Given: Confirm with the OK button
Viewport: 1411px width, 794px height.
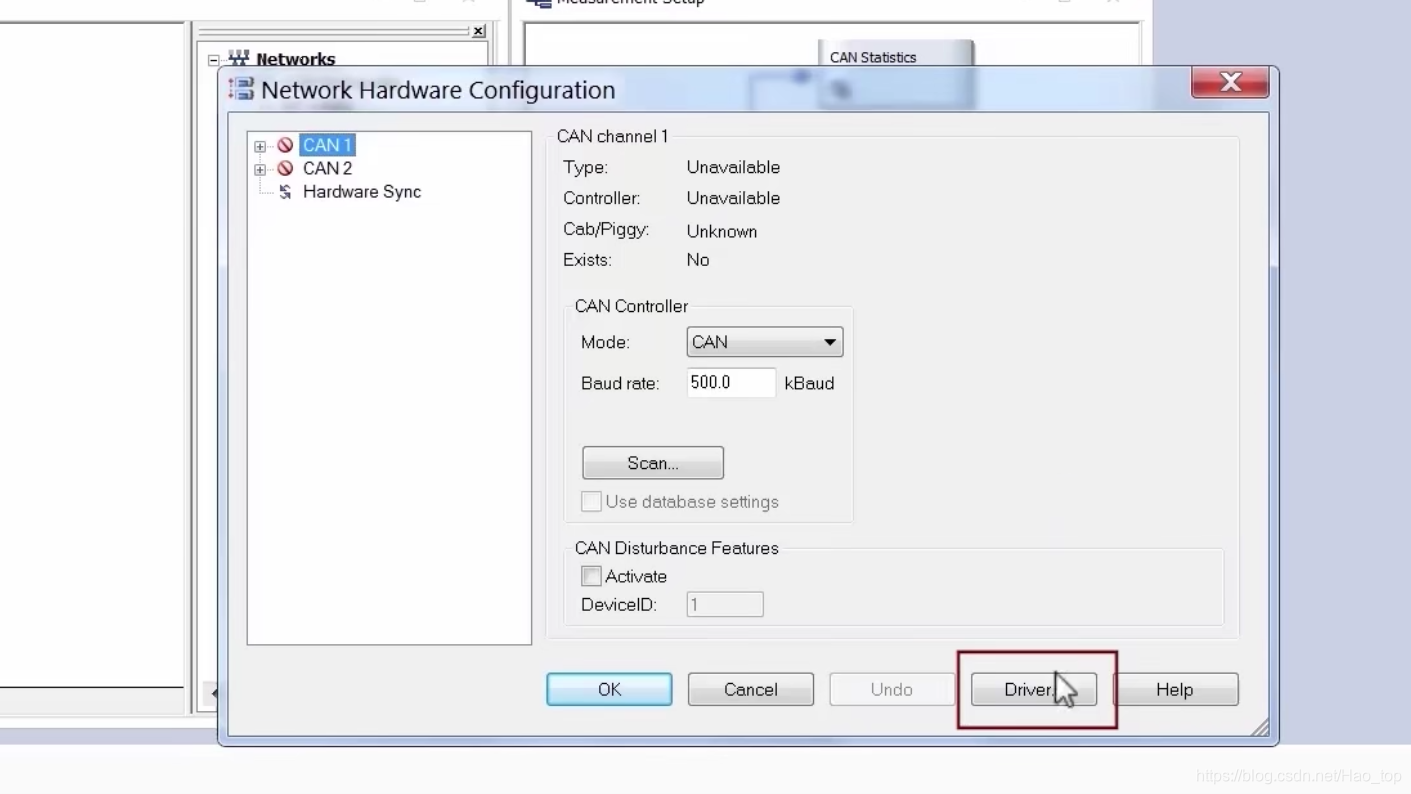Looking at the screenshot, I should (609, 689).
